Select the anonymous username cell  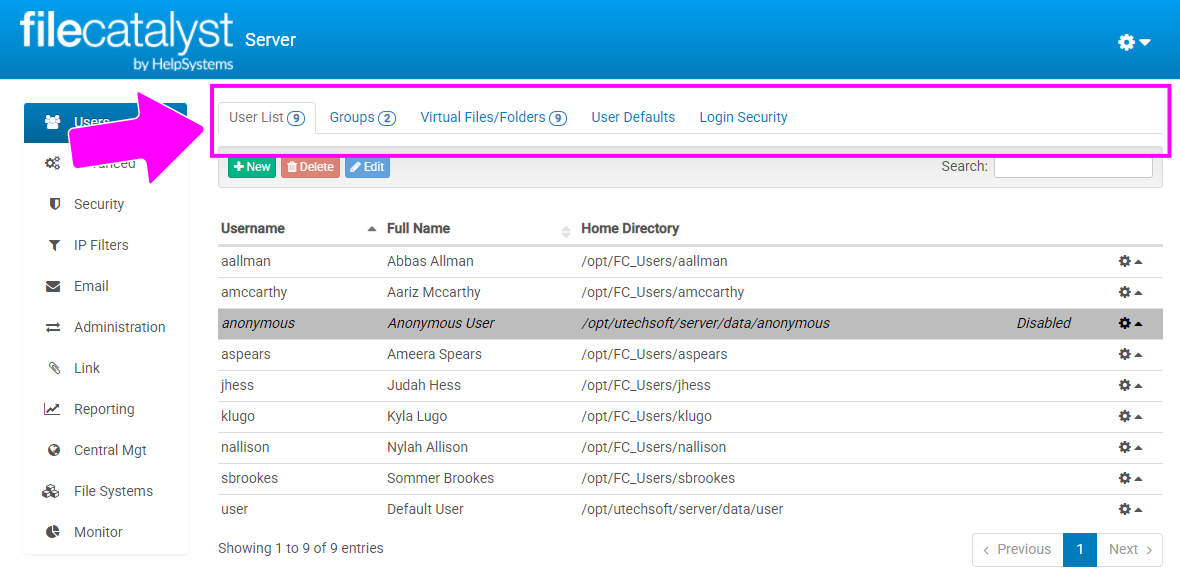[258, 323]
